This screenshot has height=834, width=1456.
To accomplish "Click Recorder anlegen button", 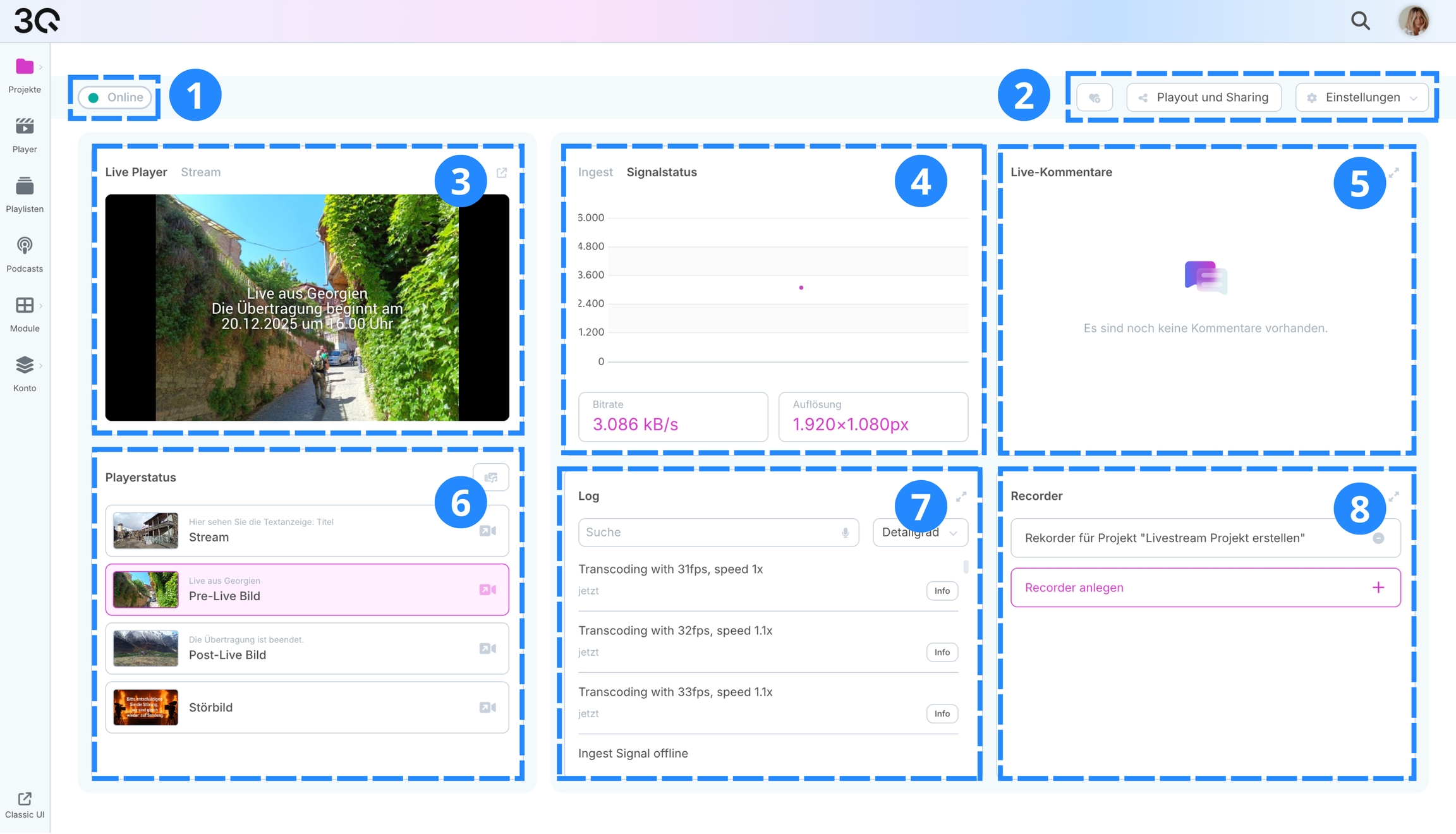I will point(1204,588).
